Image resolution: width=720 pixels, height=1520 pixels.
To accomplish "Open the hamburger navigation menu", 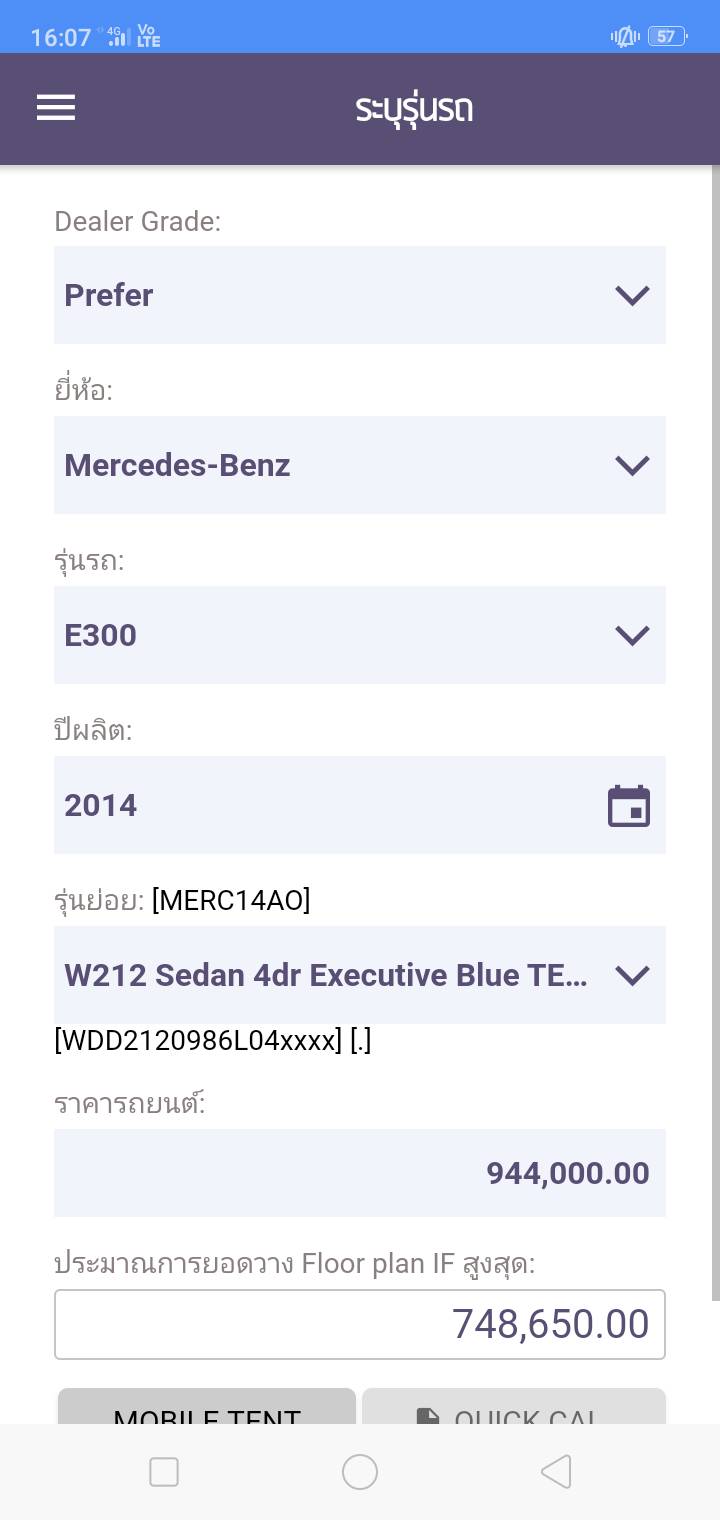I will click(56, 108).
